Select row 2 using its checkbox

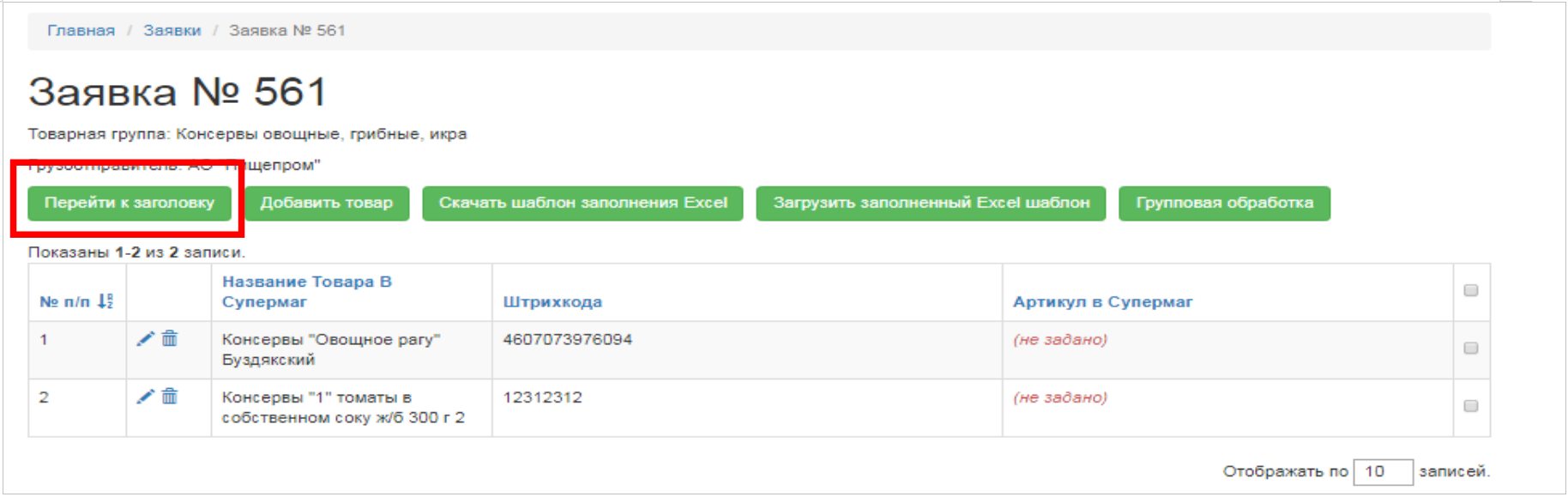click(x=1470, y=406)
